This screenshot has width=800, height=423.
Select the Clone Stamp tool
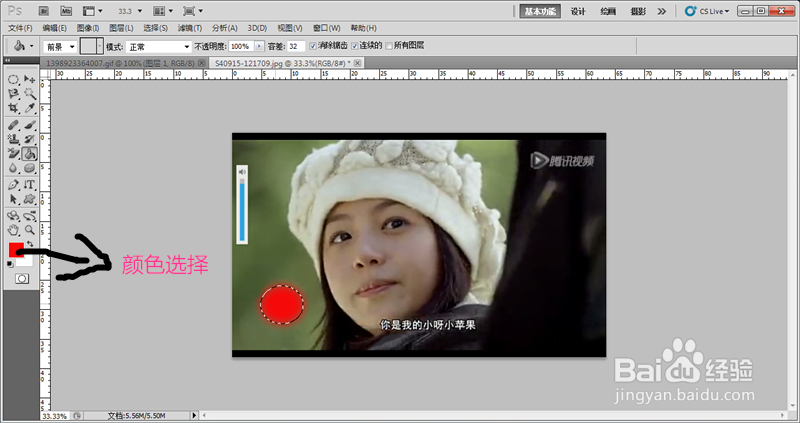[x=13, y=139]
